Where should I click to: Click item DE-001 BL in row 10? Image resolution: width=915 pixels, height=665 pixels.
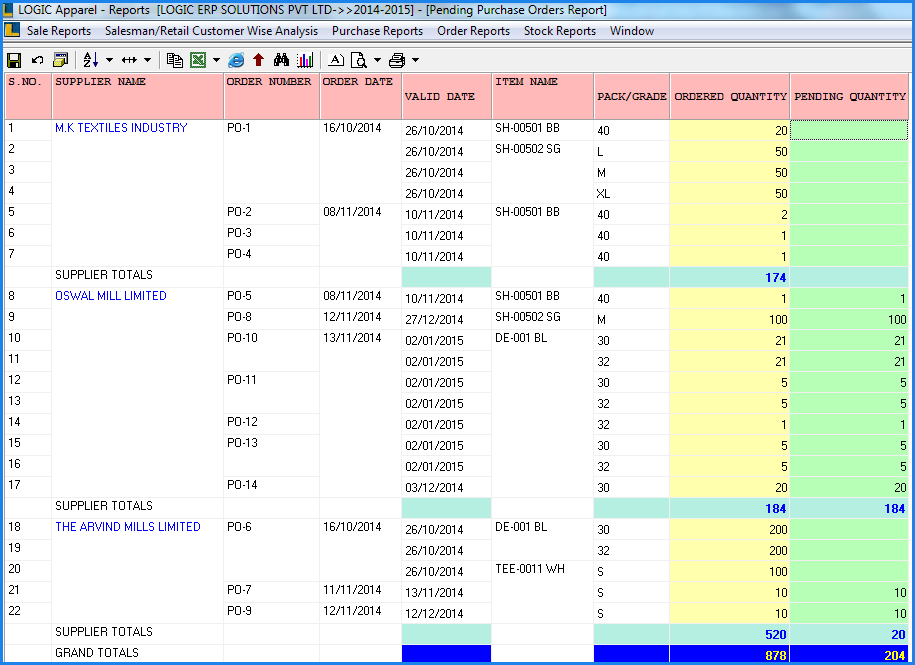521,338
